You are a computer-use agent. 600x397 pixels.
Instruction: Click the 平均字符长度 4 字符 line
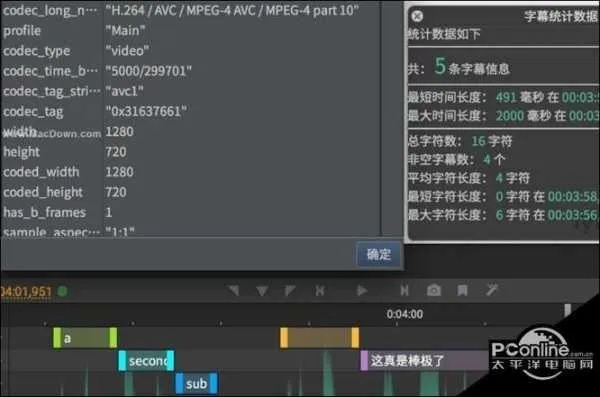pos(469,178)
